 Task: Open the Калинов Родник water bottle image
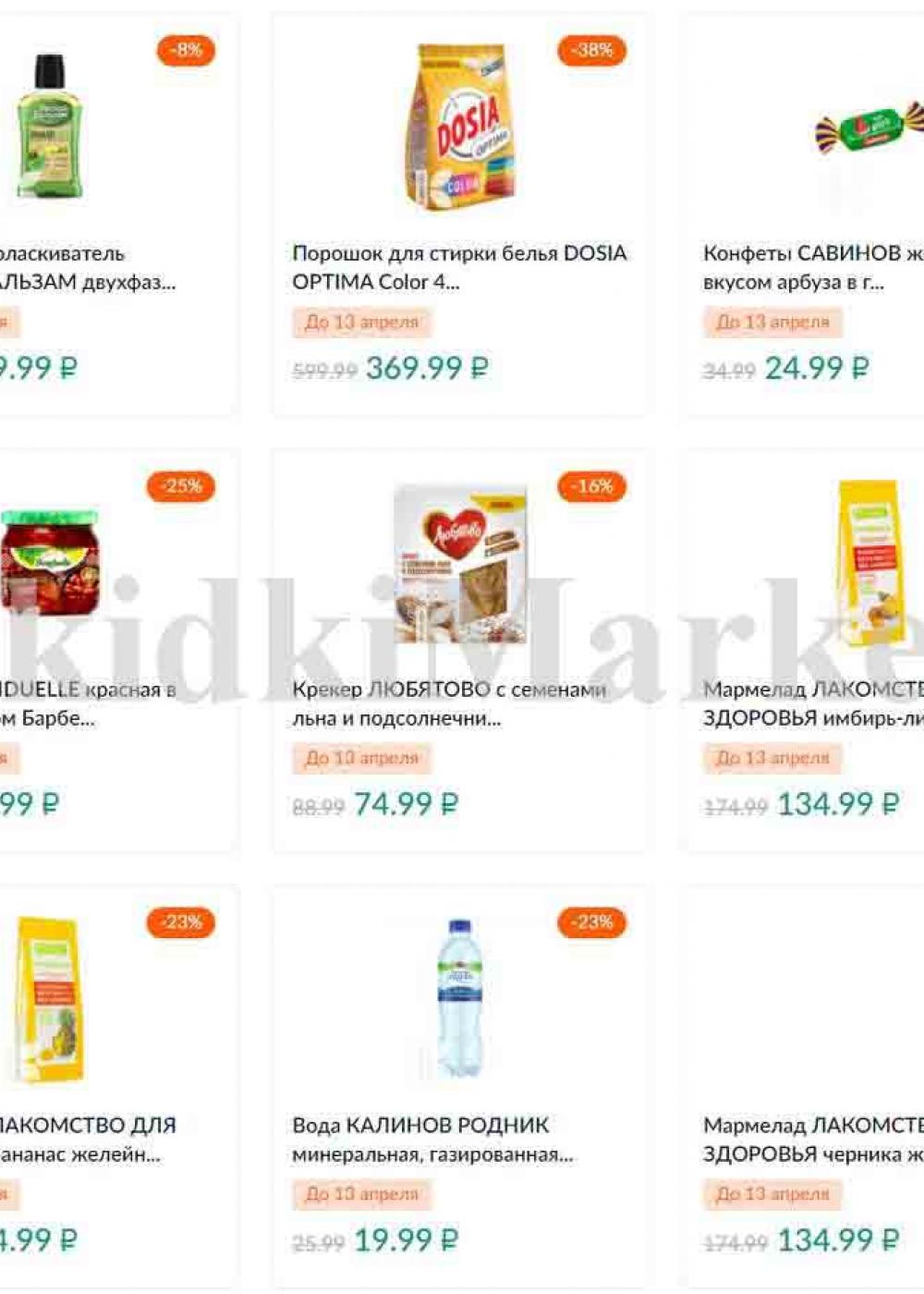[459, 998]
